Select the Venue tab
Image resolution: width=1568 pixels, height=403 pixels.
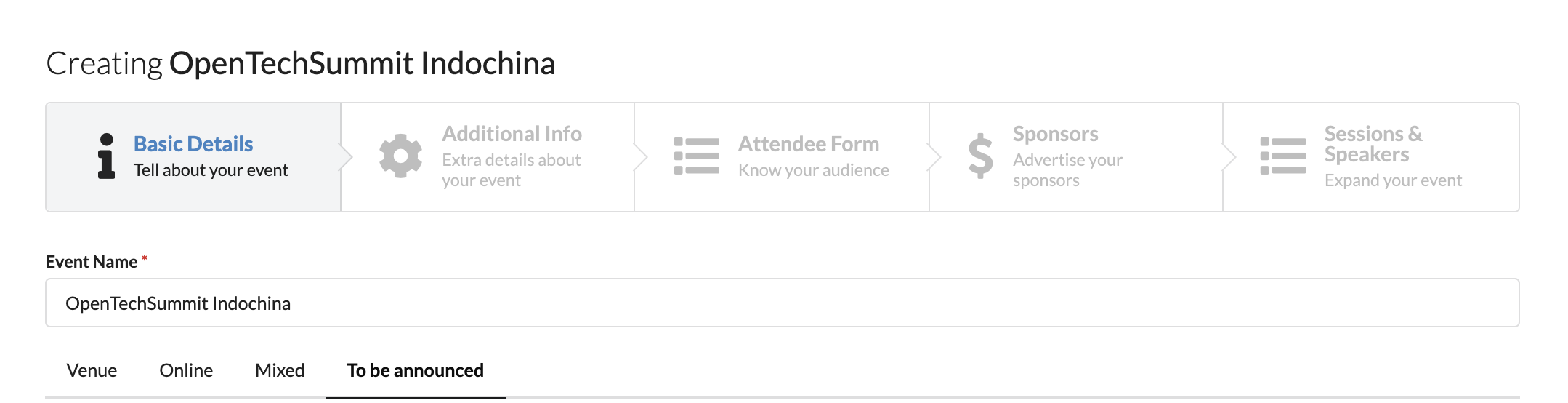point(92,370)
